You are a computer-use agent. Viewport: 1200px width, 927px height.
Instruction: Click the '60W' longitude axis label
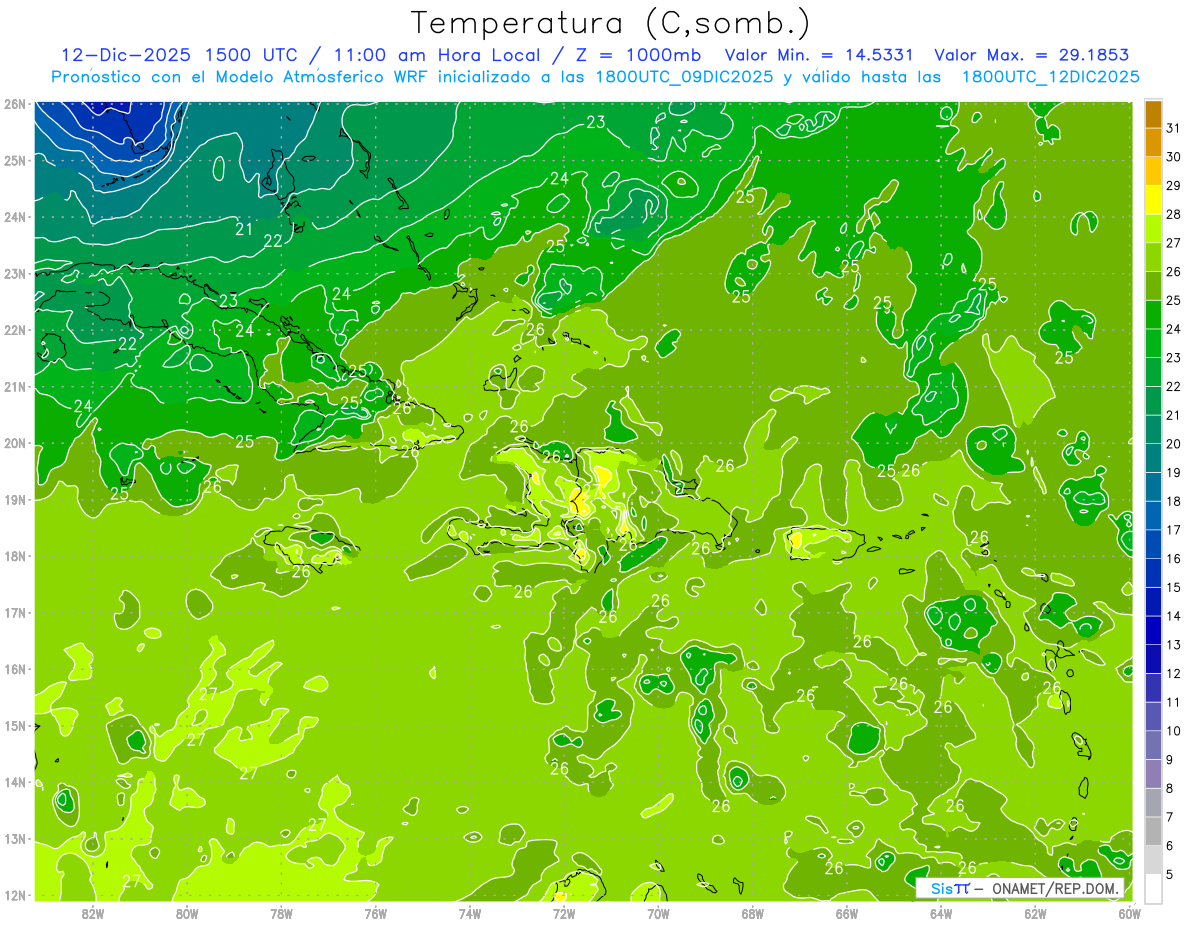1130,912
